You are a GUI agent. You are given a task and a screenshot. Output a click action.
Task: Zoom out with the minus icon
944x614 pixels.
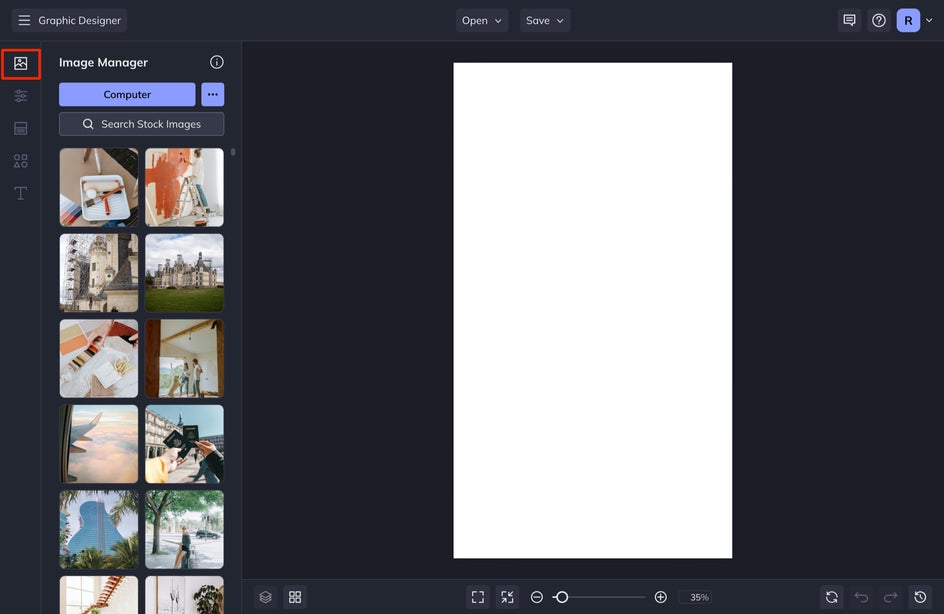536,597
